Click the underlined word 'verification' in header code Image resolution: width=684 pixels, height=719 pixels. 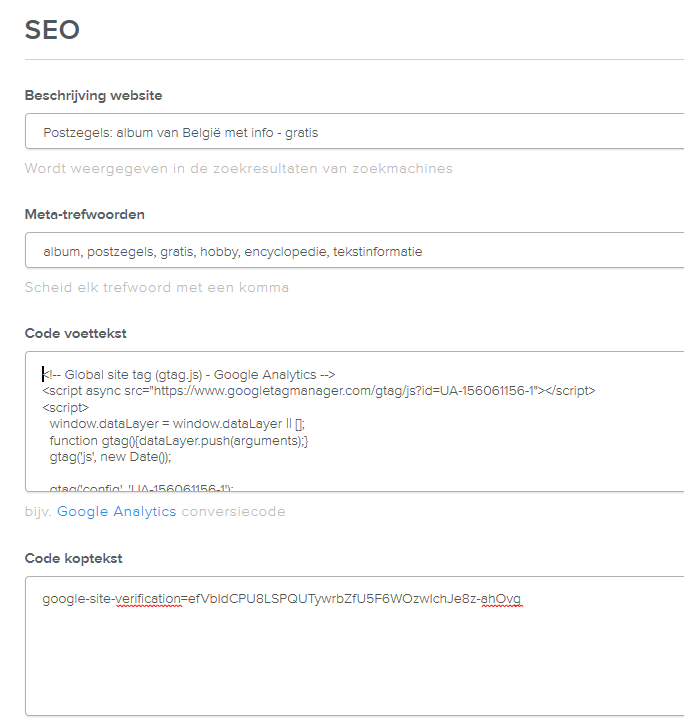[148, 599]
